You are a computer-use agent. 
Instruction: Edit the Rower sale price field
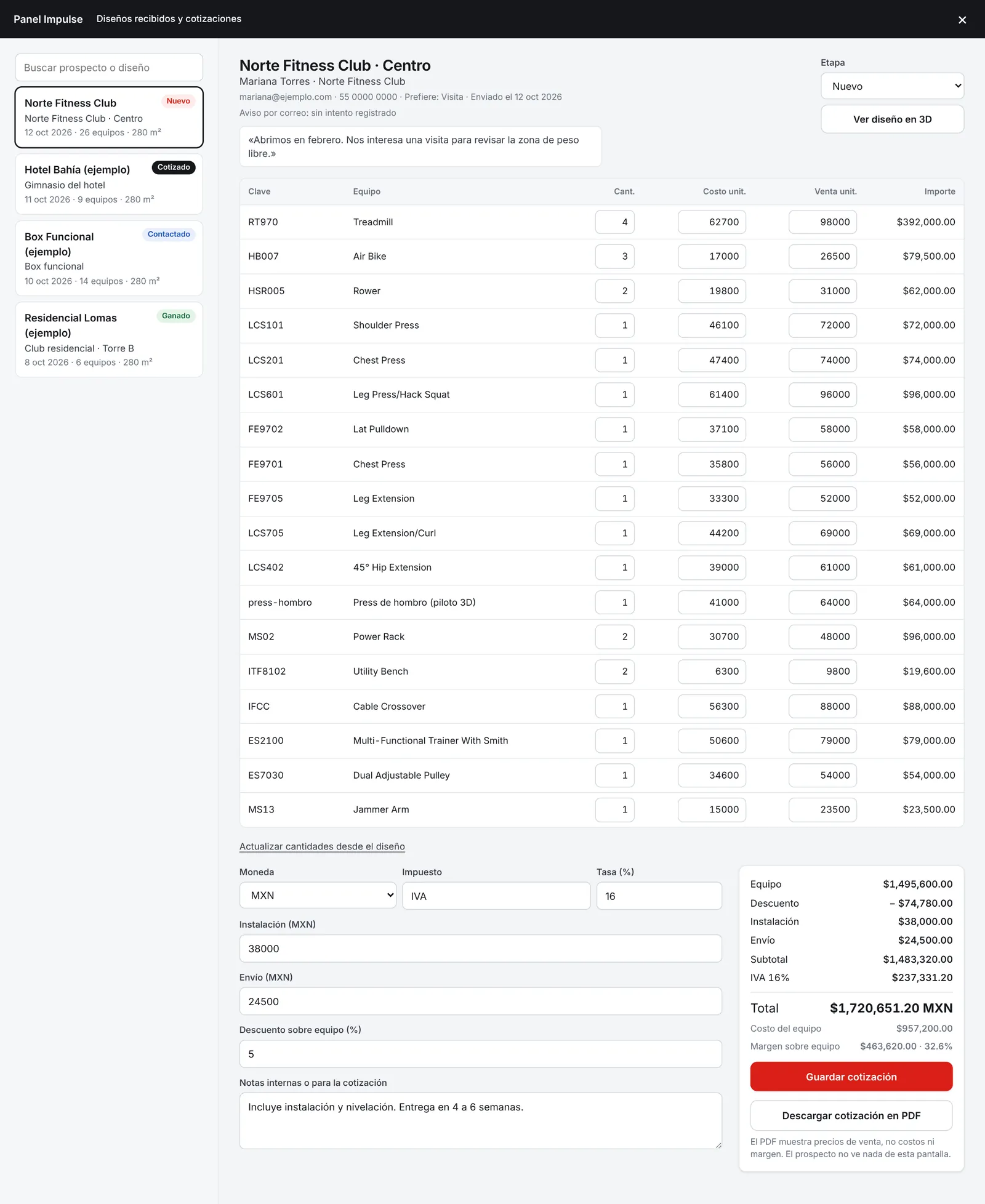point(822,291)
